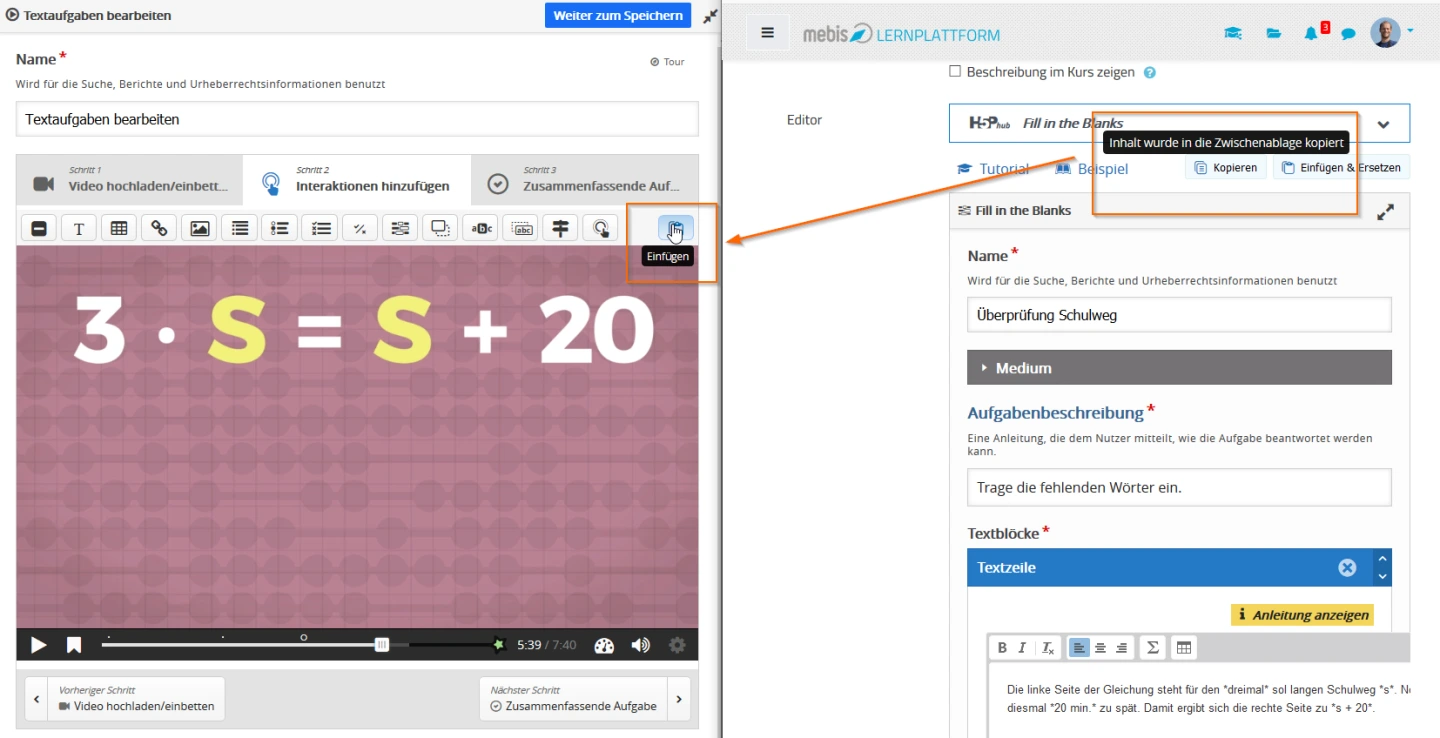Center-align text in Textzeile editor
This screenshot has height=738, width=1440.
click(1100, 648)
